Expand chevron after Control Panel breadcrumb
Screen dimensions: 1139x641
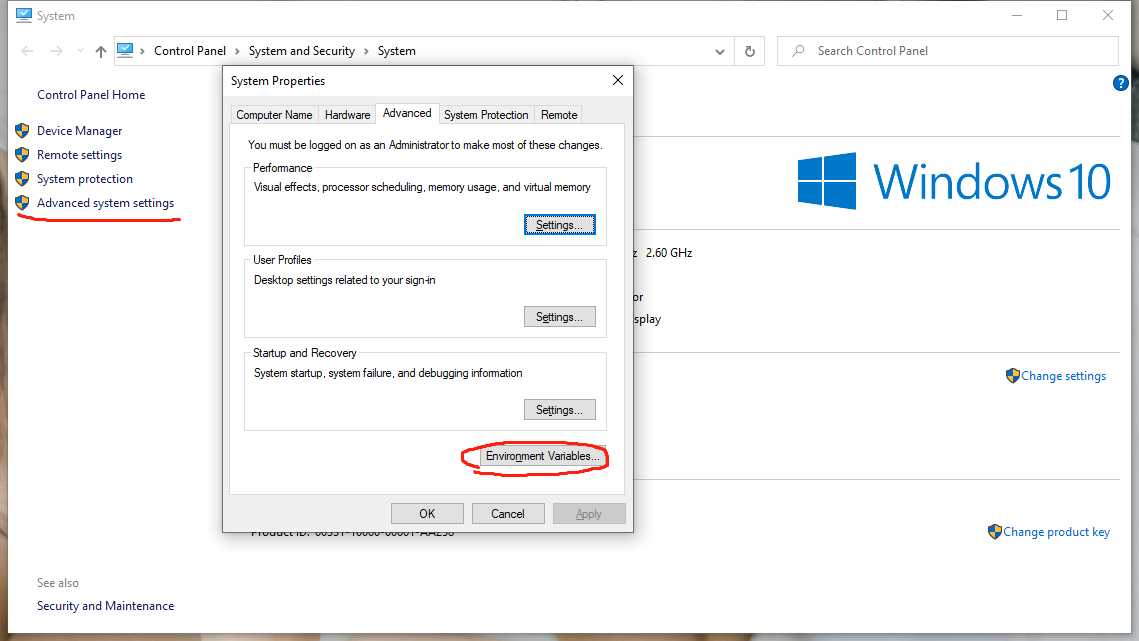237,51
